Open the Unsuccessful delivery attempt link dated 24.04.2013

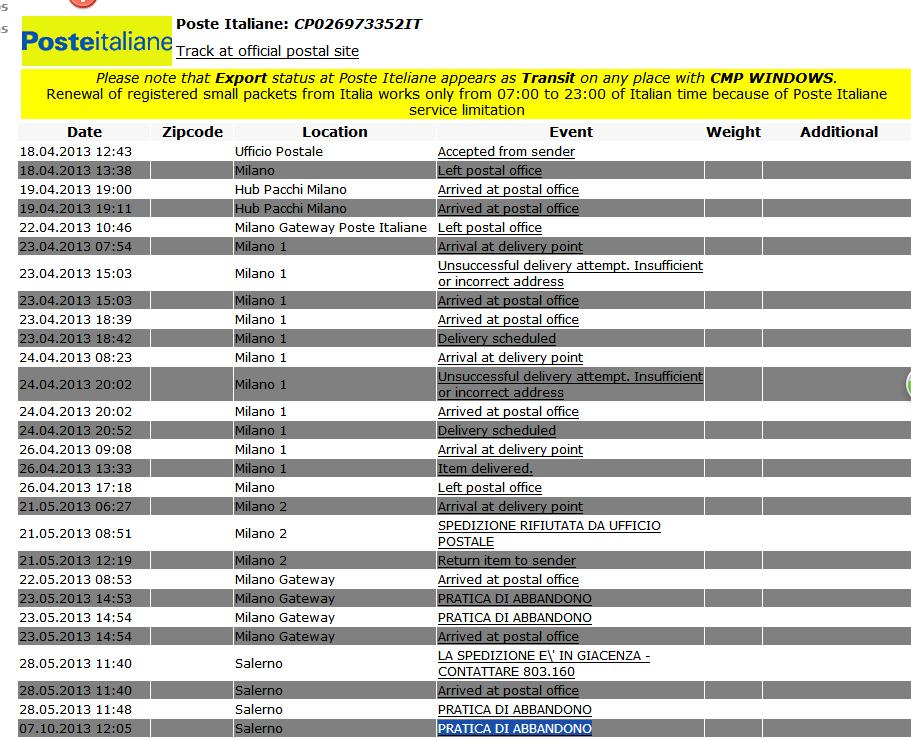(570, 385)
